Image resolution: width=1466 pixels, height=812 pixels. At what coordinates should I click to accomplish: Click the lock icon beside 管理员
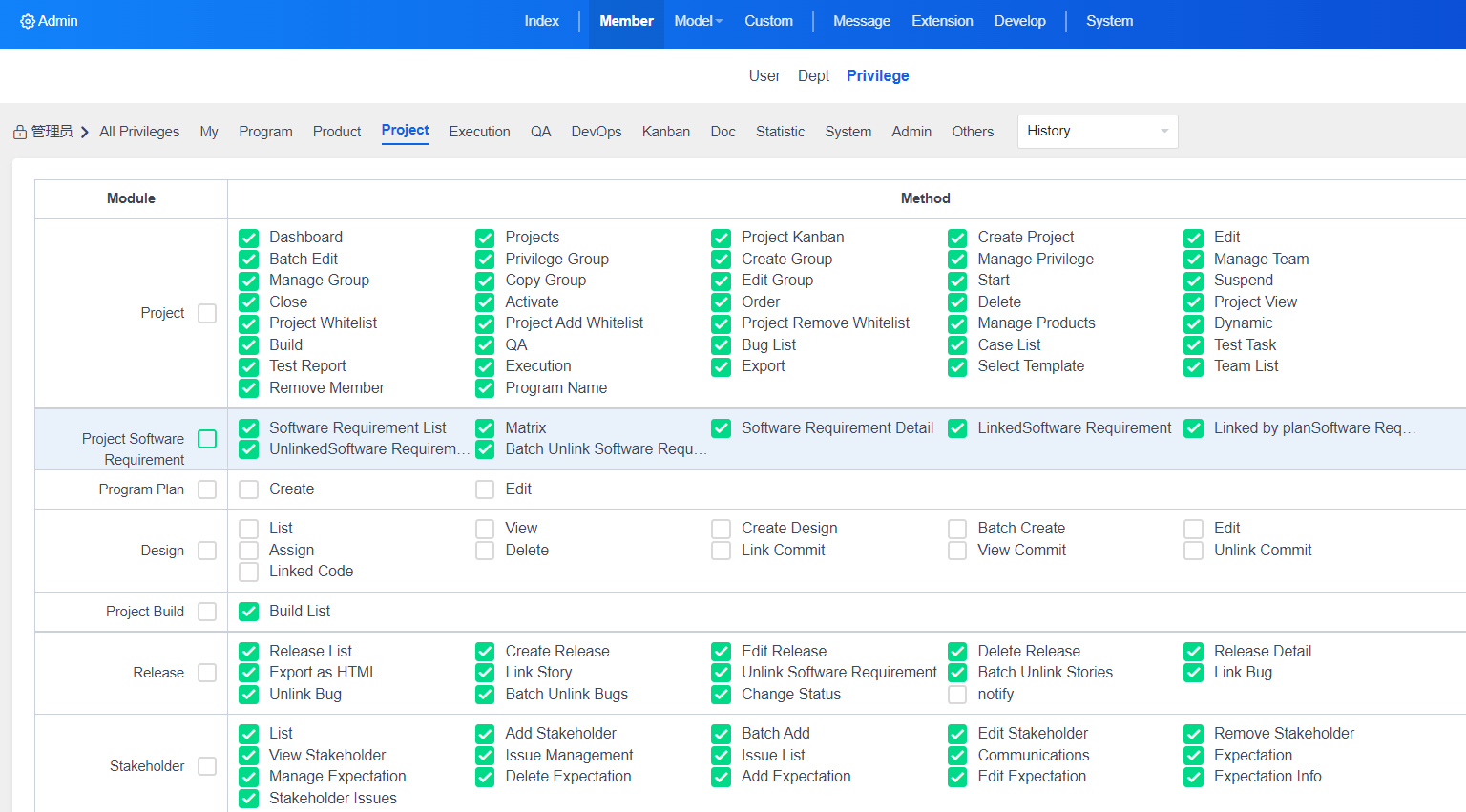20,133
